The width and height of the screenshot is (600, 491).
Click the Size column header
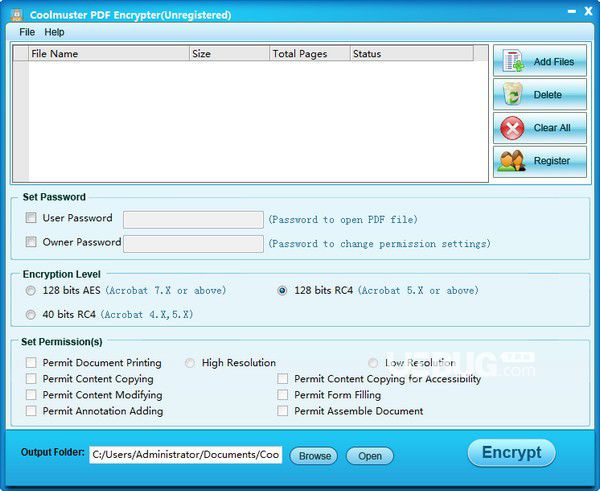click(x=230, y=54)
